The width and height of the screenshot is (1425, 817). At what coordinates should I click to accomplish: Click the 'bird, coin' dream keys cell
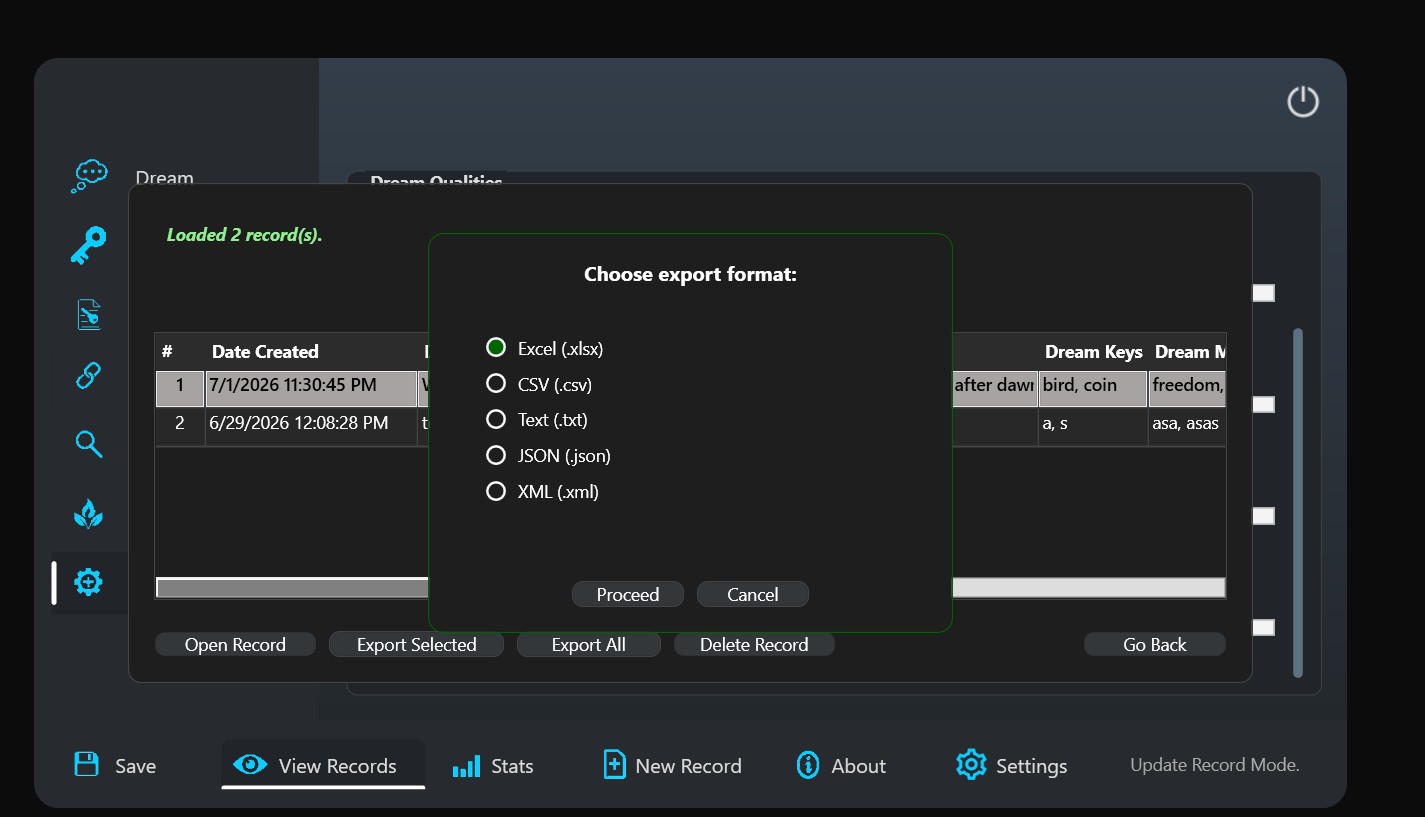[1092, 388]
